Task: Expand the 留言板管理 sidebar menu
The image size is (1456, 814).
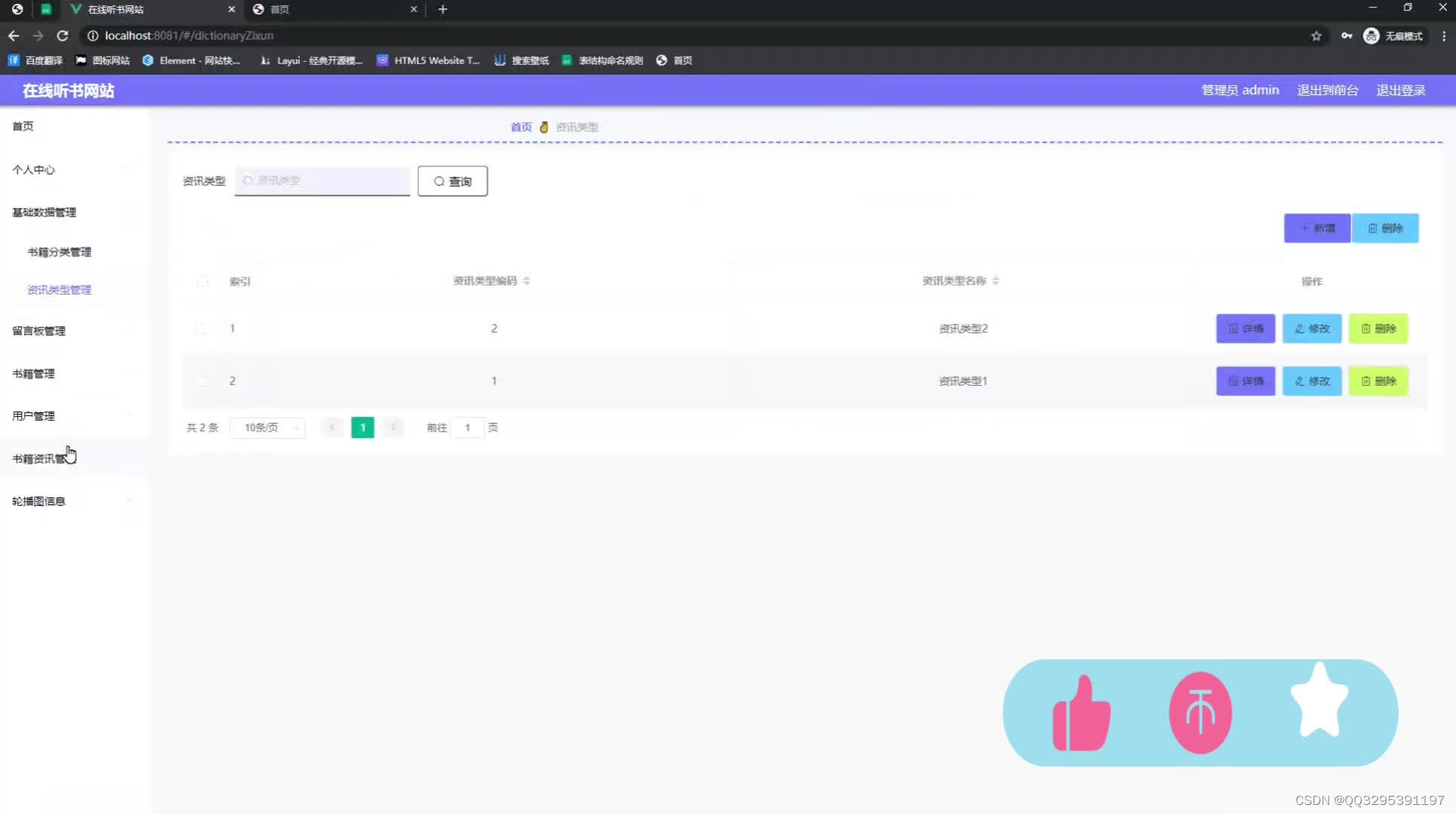Action: point(74,331)
